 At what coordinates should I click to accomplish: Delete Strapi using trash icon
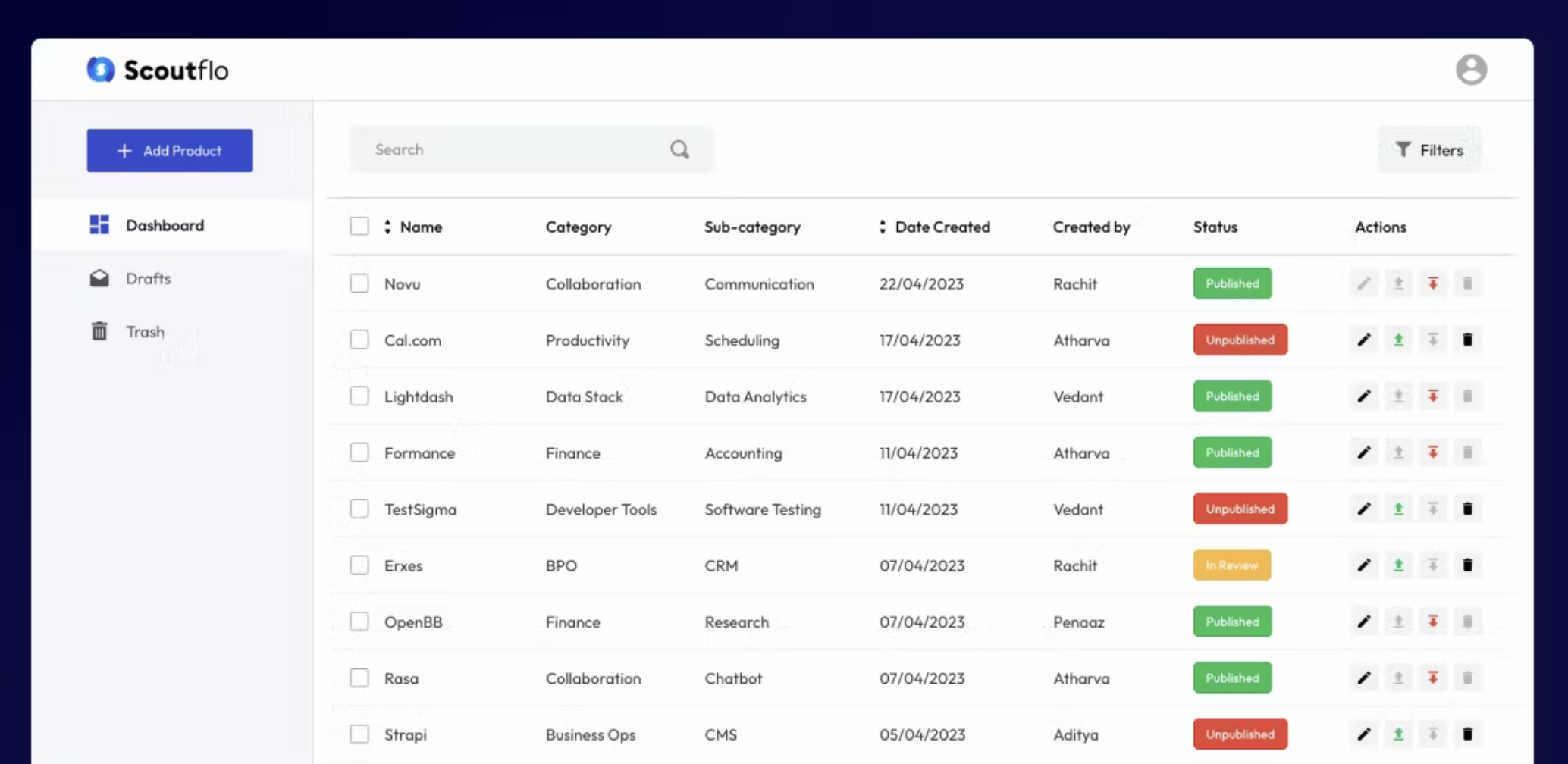point(1467,734)
